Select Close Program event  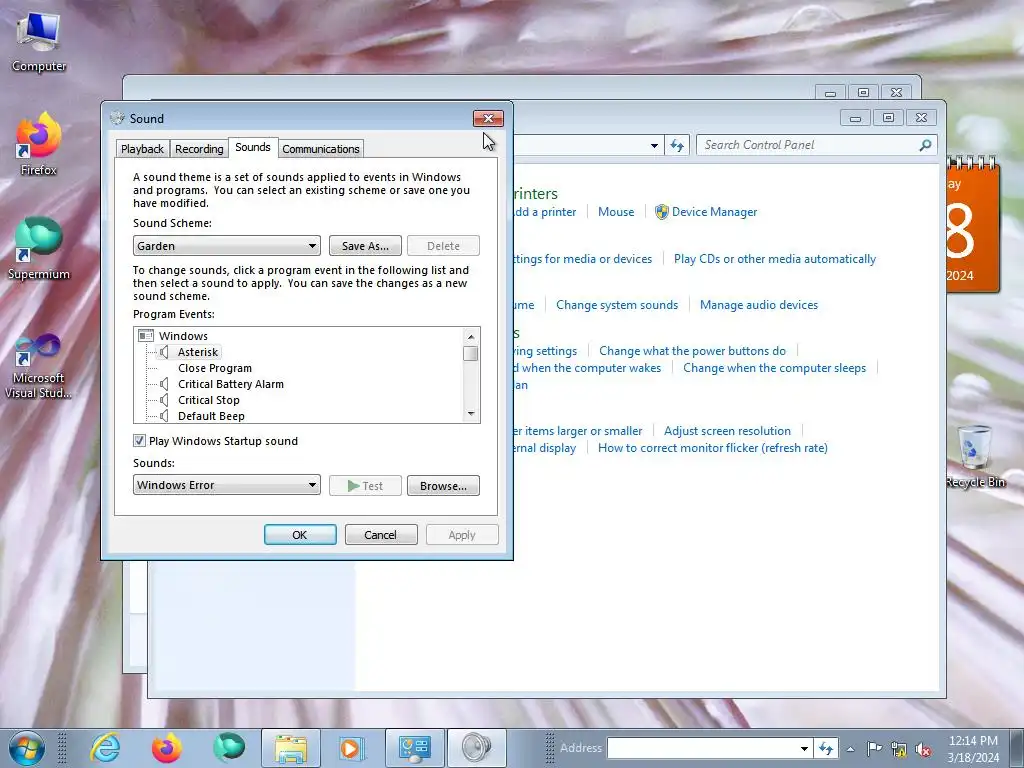click(215, 368)
